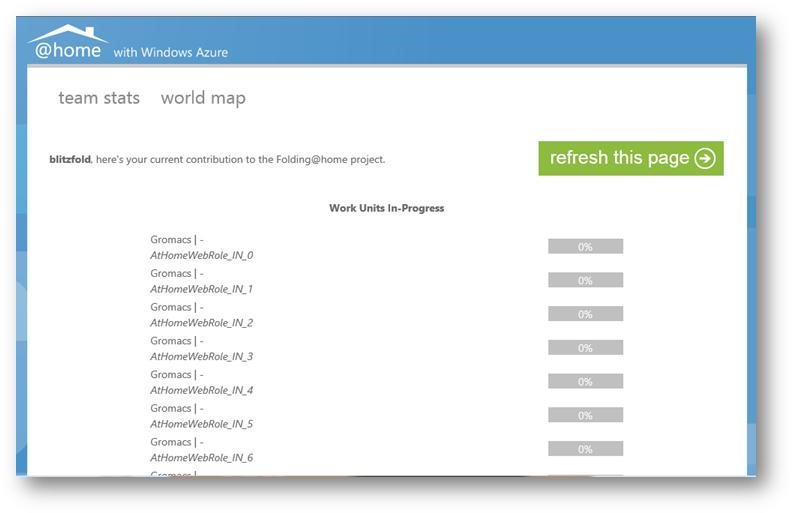This screenshot has height=513, width=792.
Task: Click 'Gromacs | -' above AtHomeWebRole_IN_0
Action: 177,240
